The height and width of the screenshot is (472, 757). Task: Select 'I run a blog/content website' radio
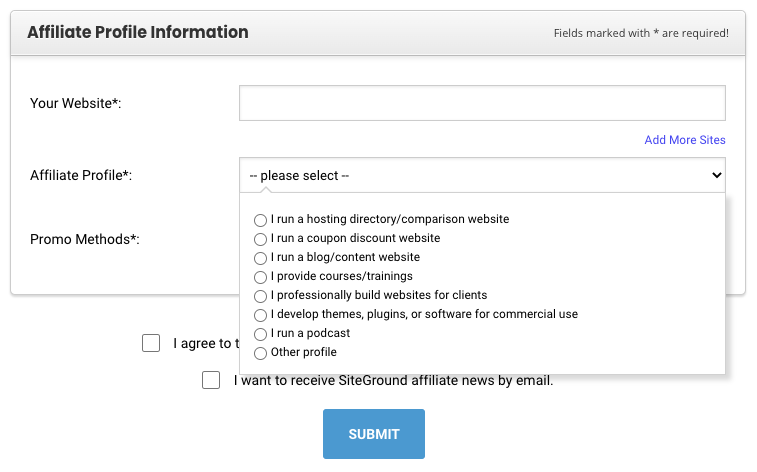click(261, 258)
